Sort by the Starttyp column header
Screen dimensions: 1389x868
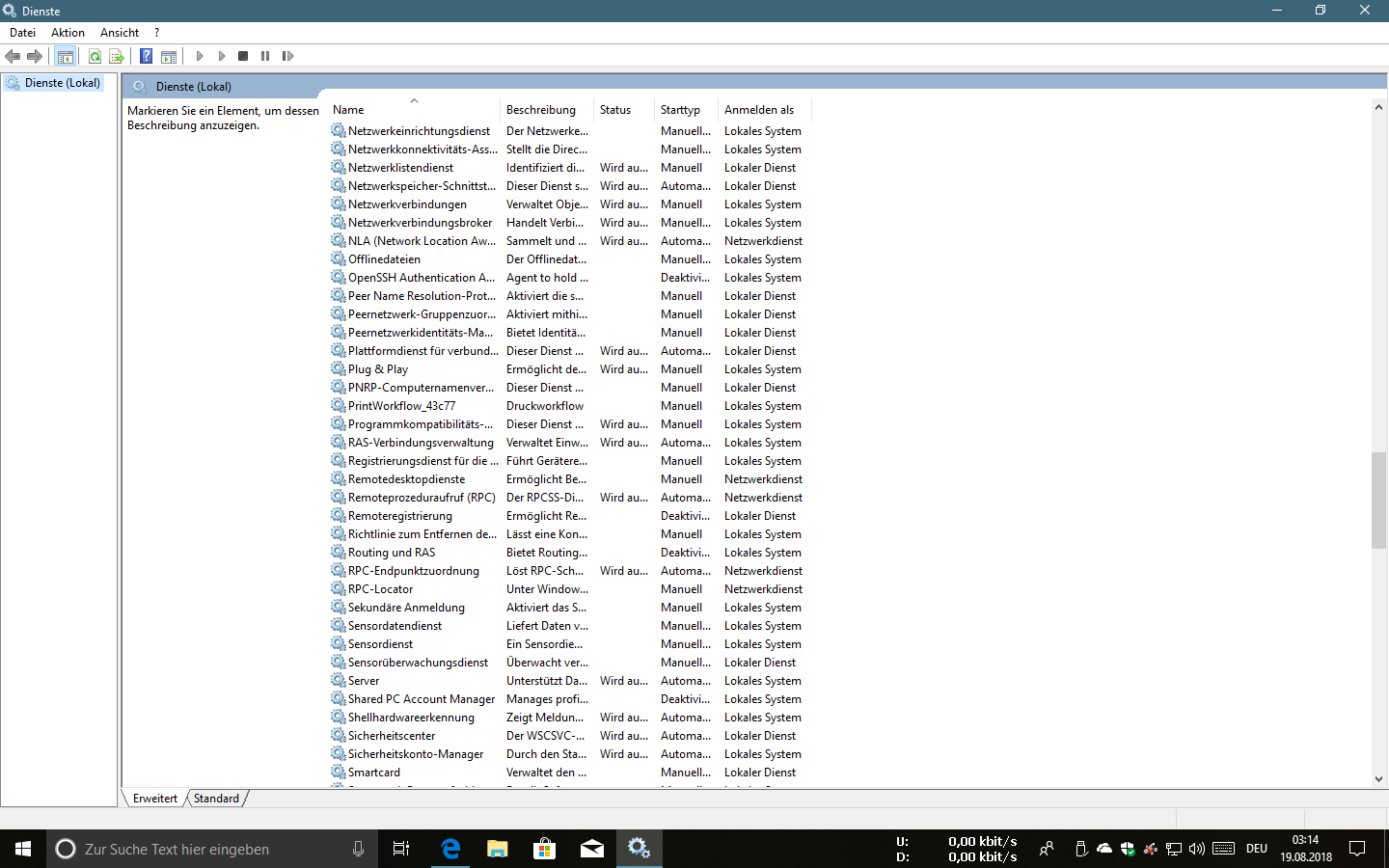(686, 110)
